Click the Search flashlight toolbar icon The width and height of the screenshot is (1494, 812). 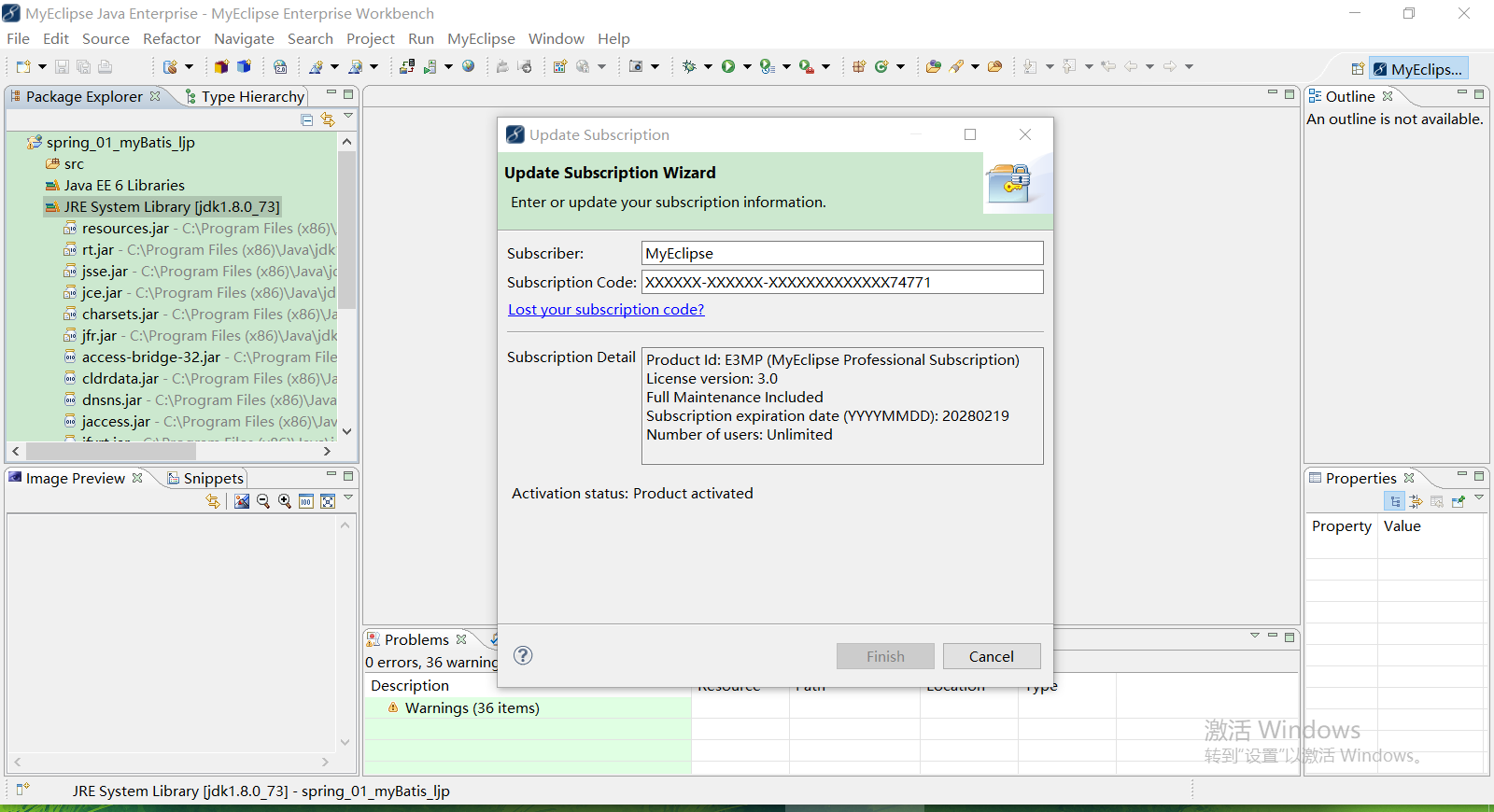[x=956, y=66]
